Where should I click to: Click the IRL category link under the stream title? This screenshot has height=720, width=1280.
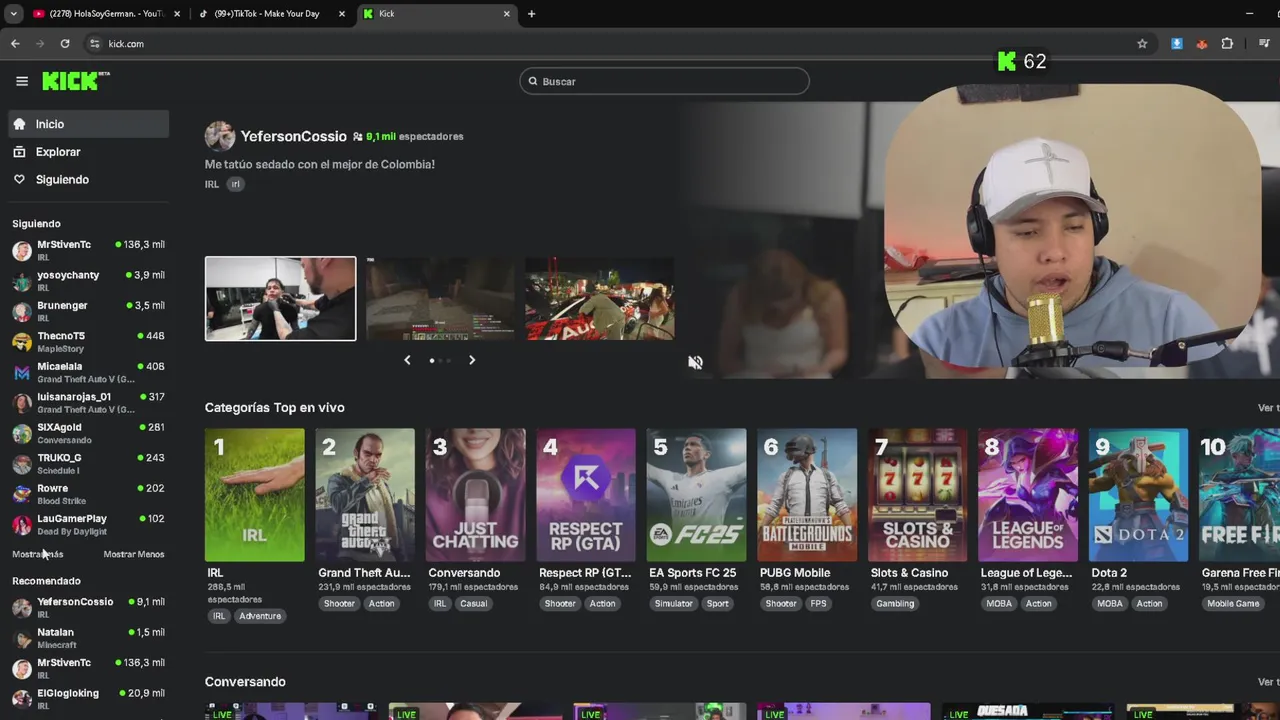tap(212, 184)
